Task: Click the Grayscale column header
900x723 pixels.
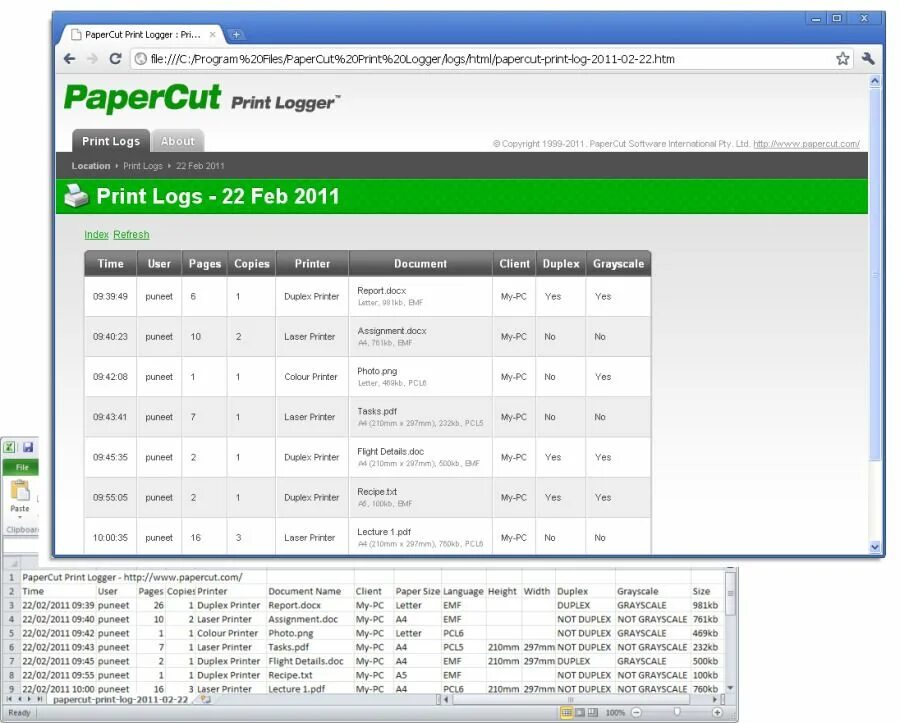Action: [618, 263]
